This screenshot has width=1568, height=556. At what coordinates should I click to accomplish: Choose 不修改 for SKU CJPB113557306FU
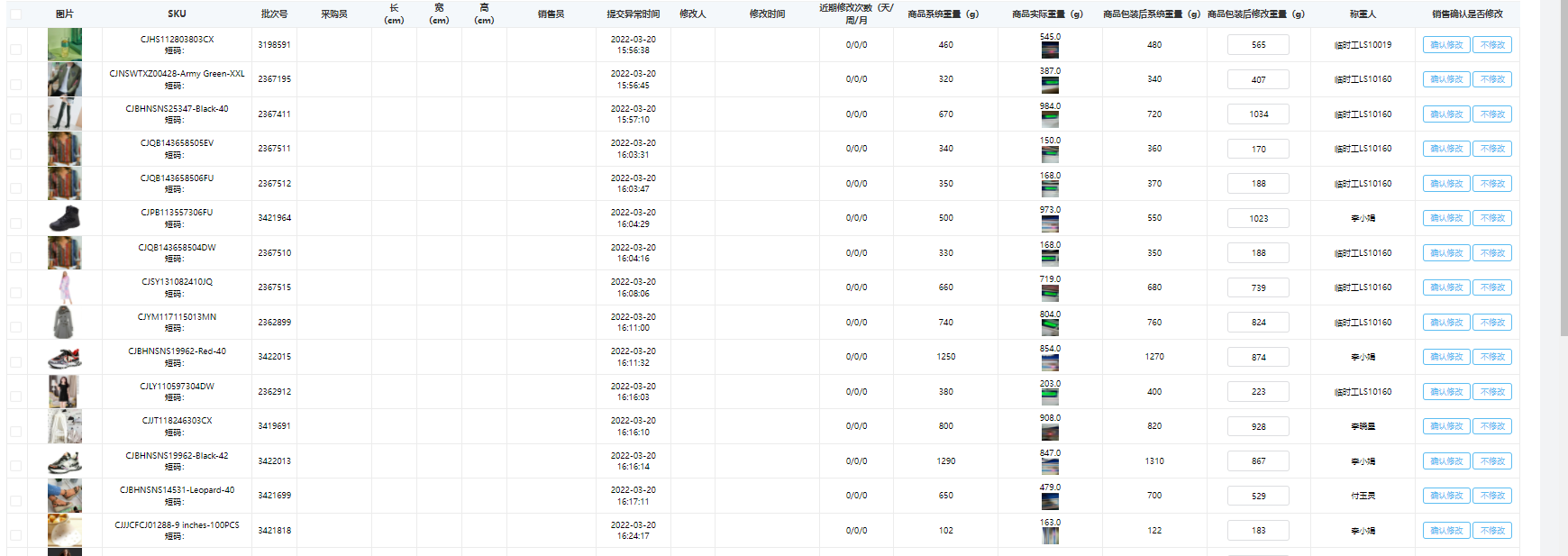[1492, 218]
